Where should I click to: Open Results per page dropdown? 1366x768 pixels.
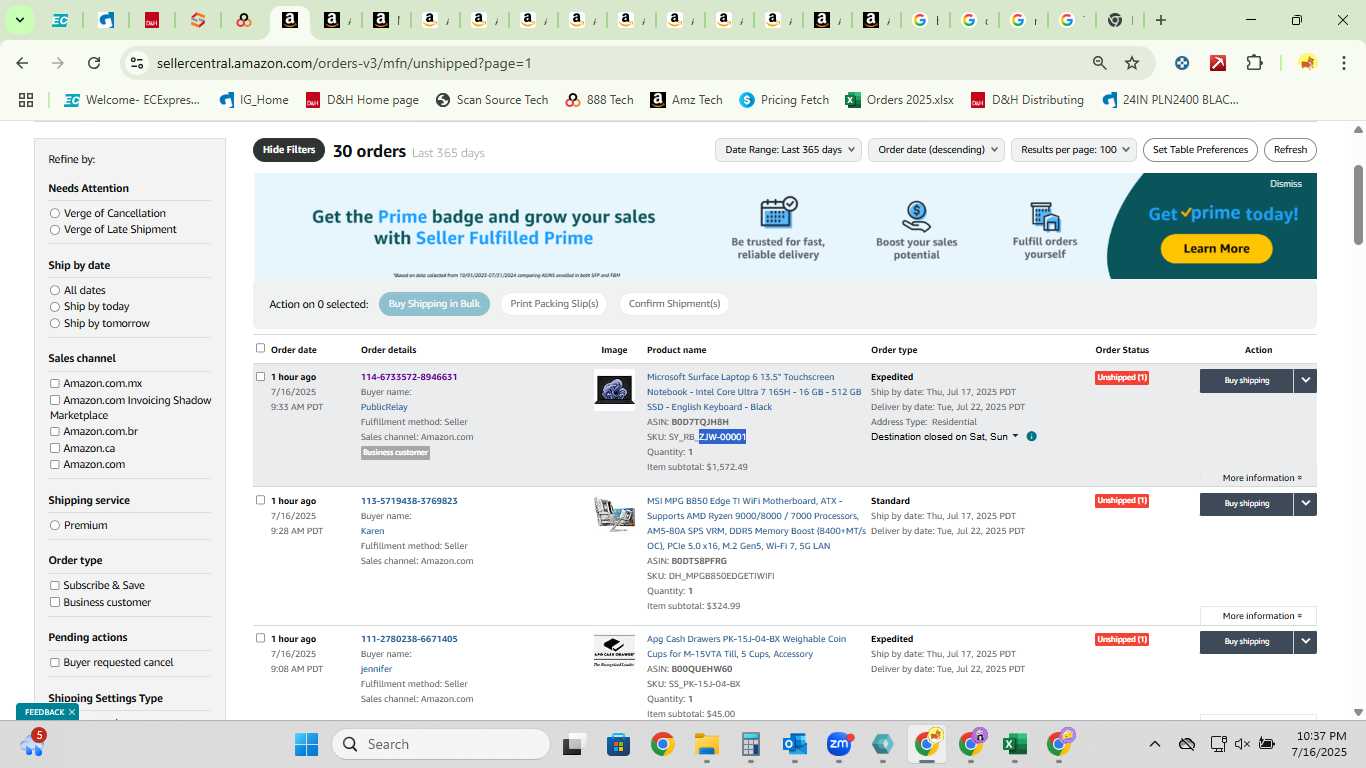point(1073,150)
